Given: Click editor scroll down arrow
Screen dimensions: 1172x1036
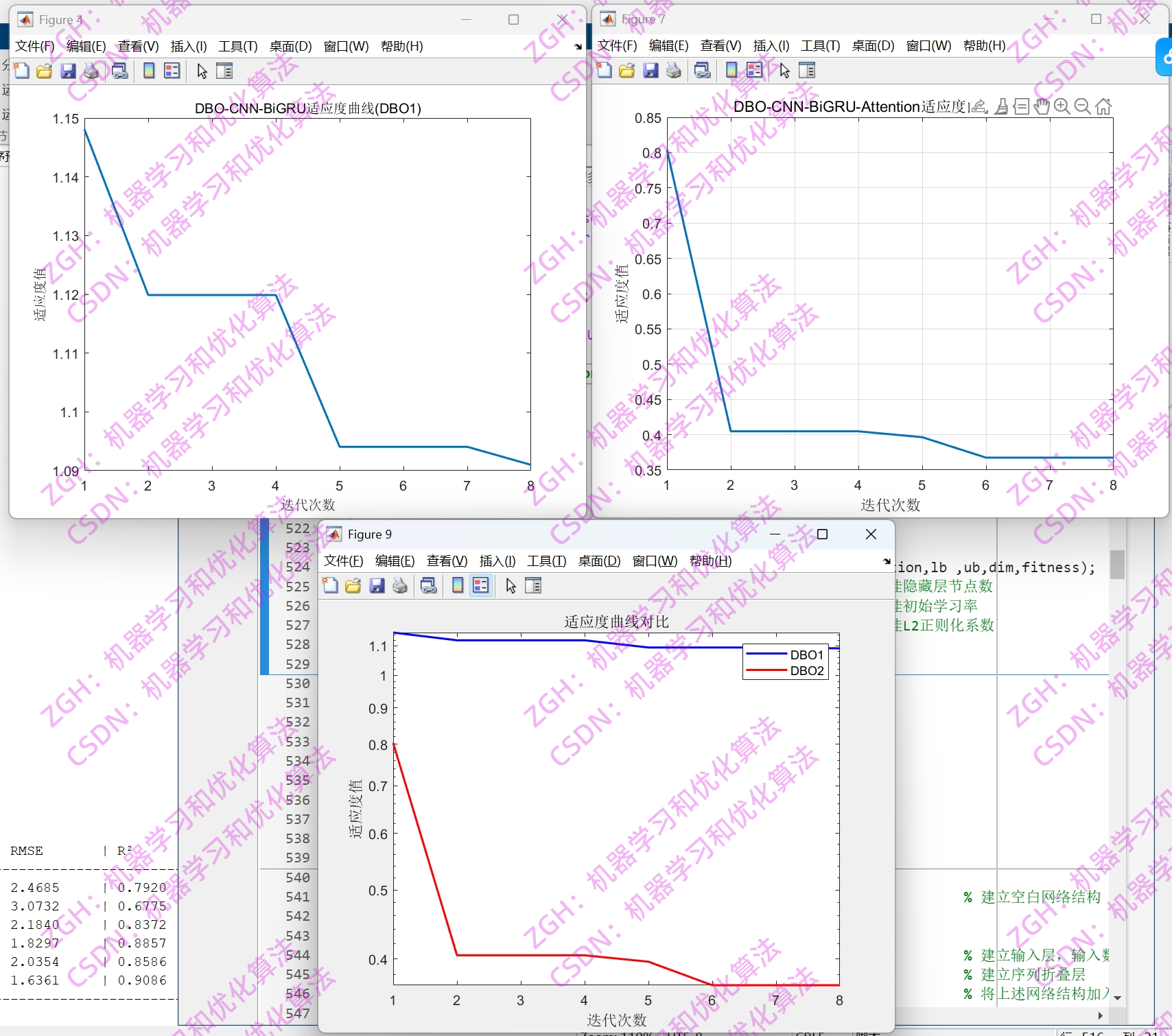Looking at the screenshot, I should pyautogui.click(x=1117, y=998).
